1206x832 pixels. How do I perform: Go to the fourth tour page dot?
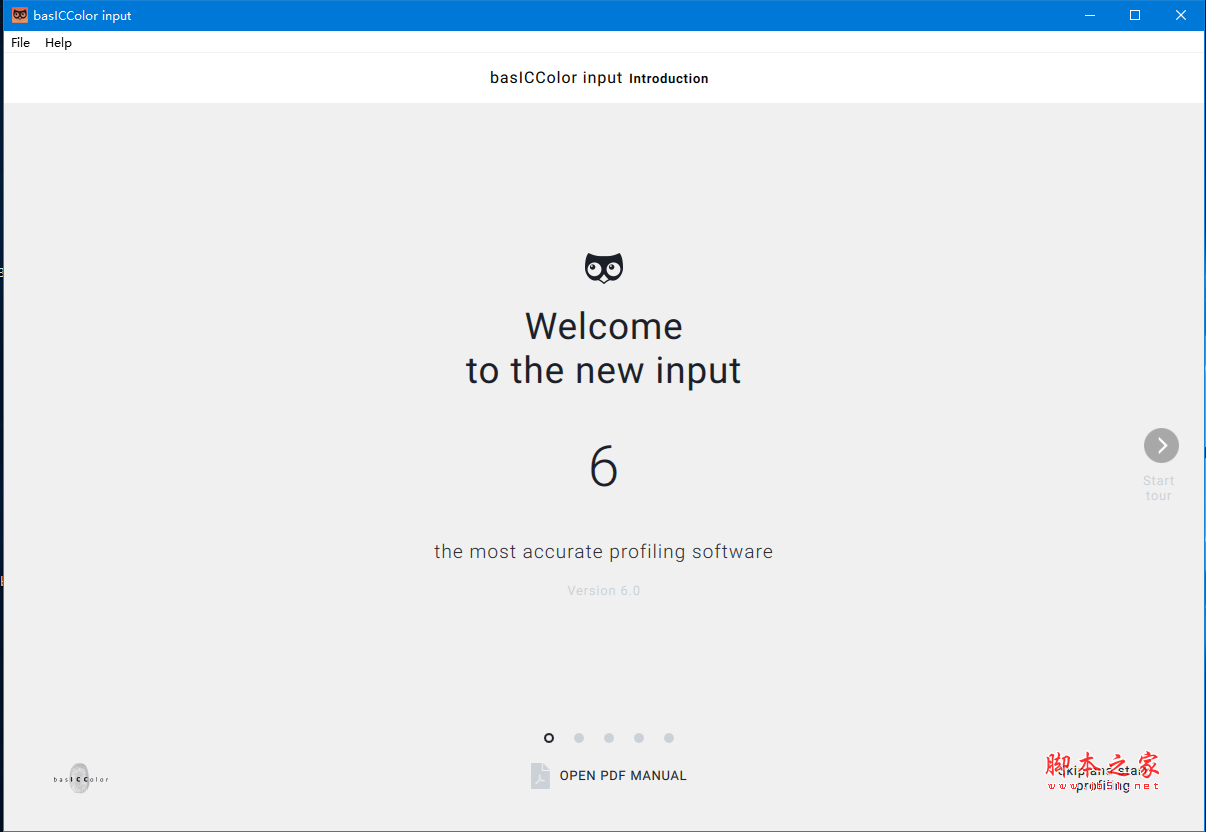point(639,738)
